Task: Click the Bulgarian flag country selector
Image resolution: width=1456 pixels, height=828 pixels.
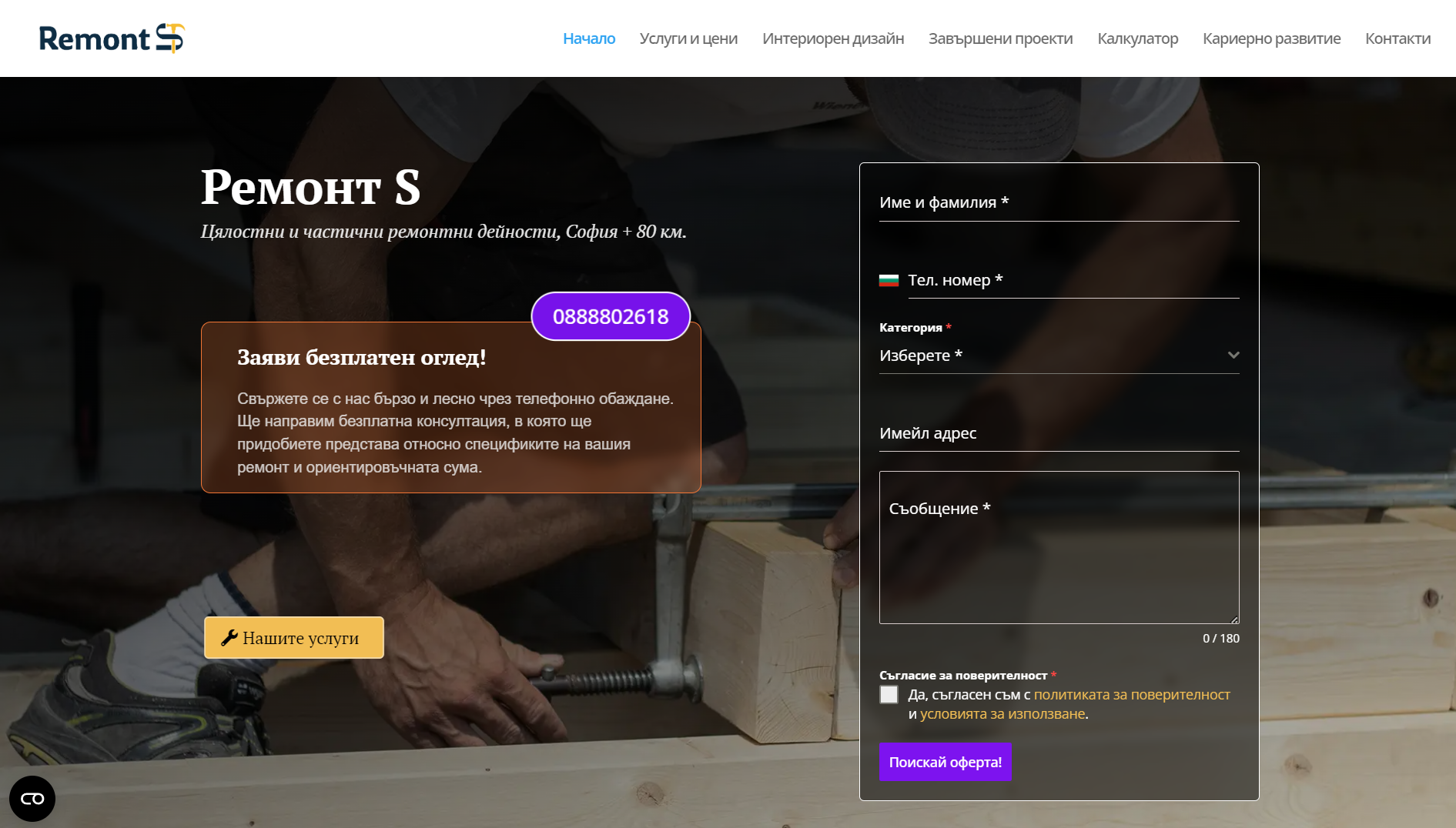Action: point(889,280)
